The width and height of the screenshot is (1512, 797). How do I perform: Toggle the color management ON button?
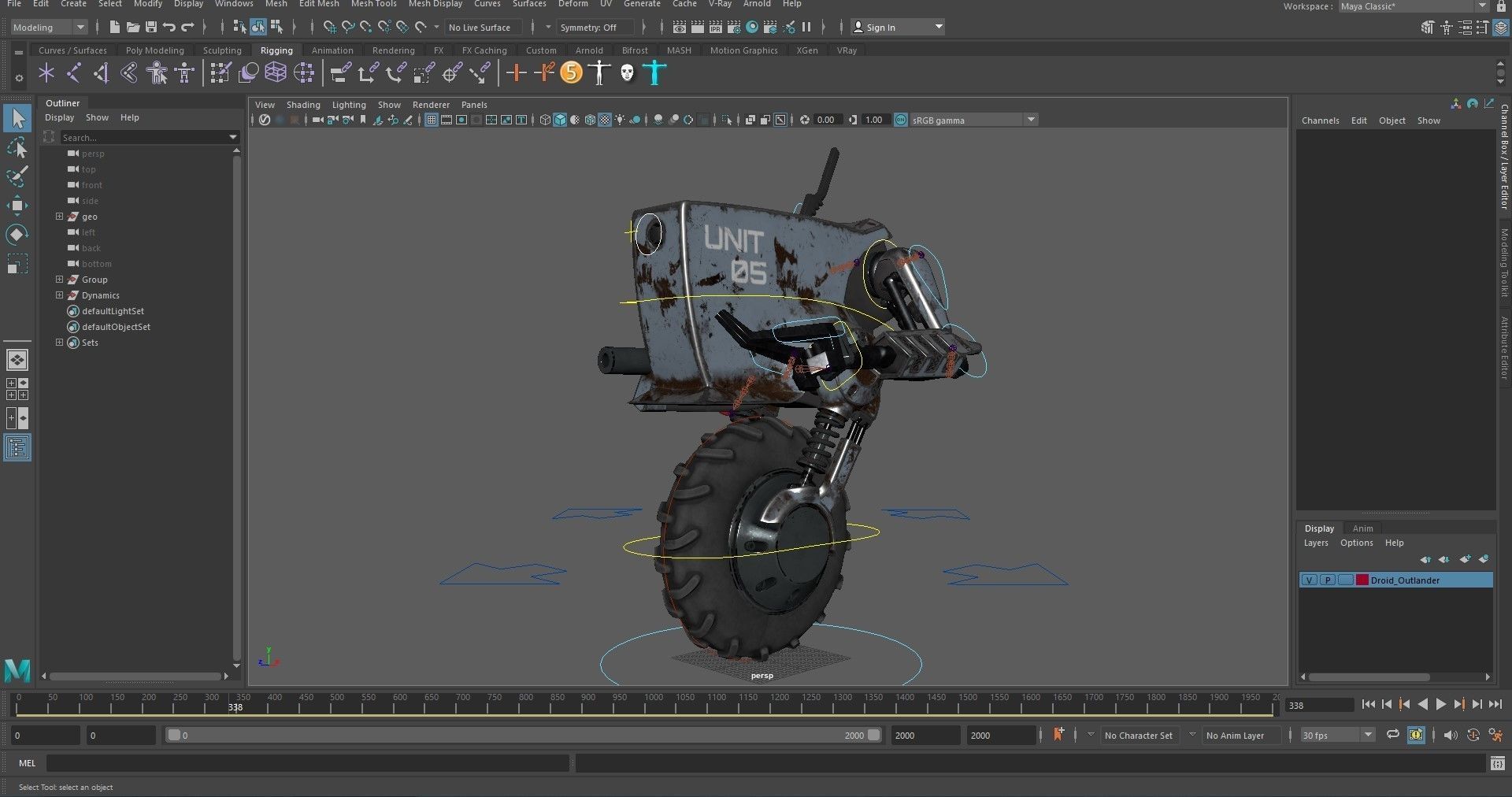pyautogui.click(x=901, y=120)
